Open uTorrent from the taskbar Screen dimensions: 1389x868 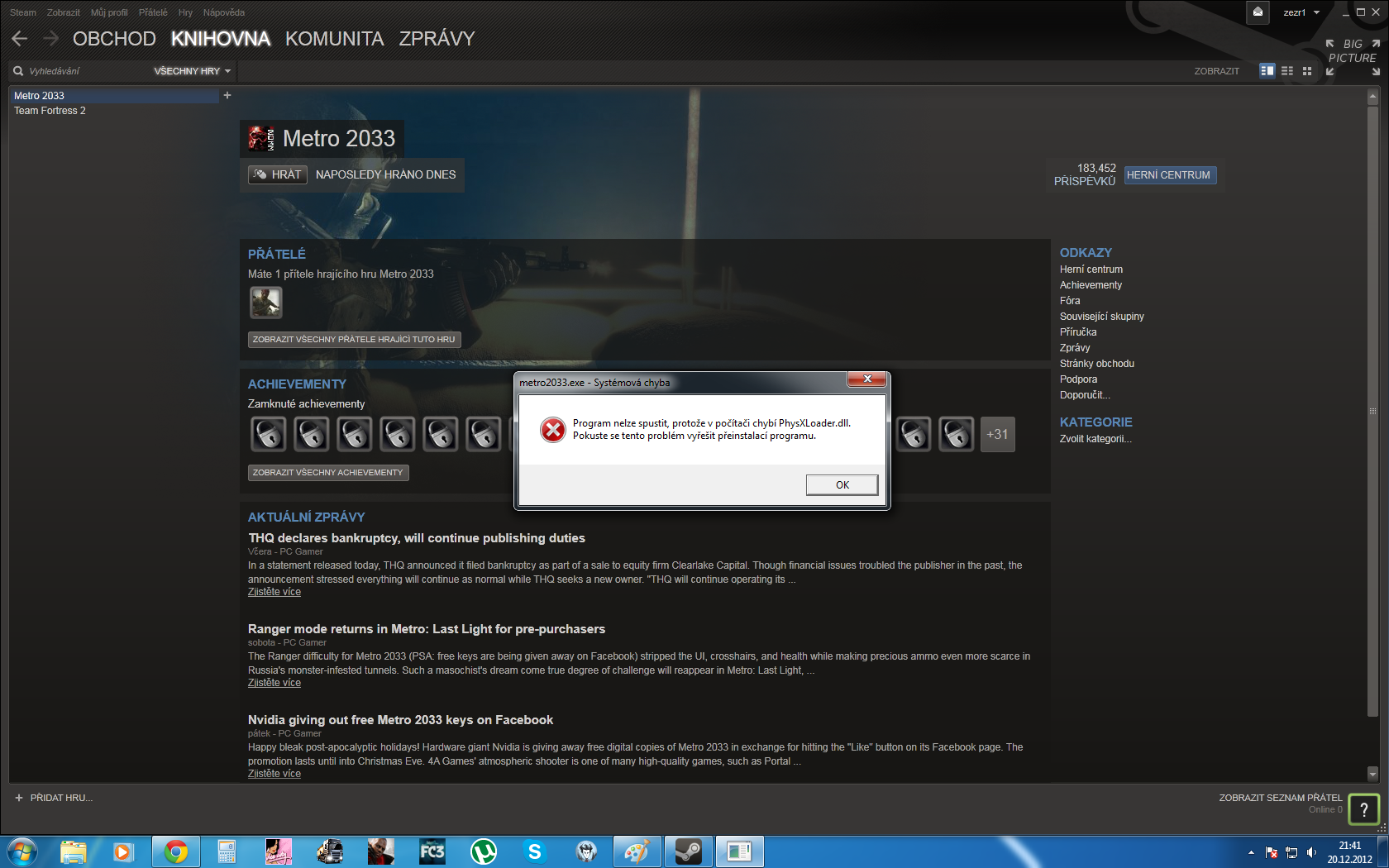click(x=484, y=851)
